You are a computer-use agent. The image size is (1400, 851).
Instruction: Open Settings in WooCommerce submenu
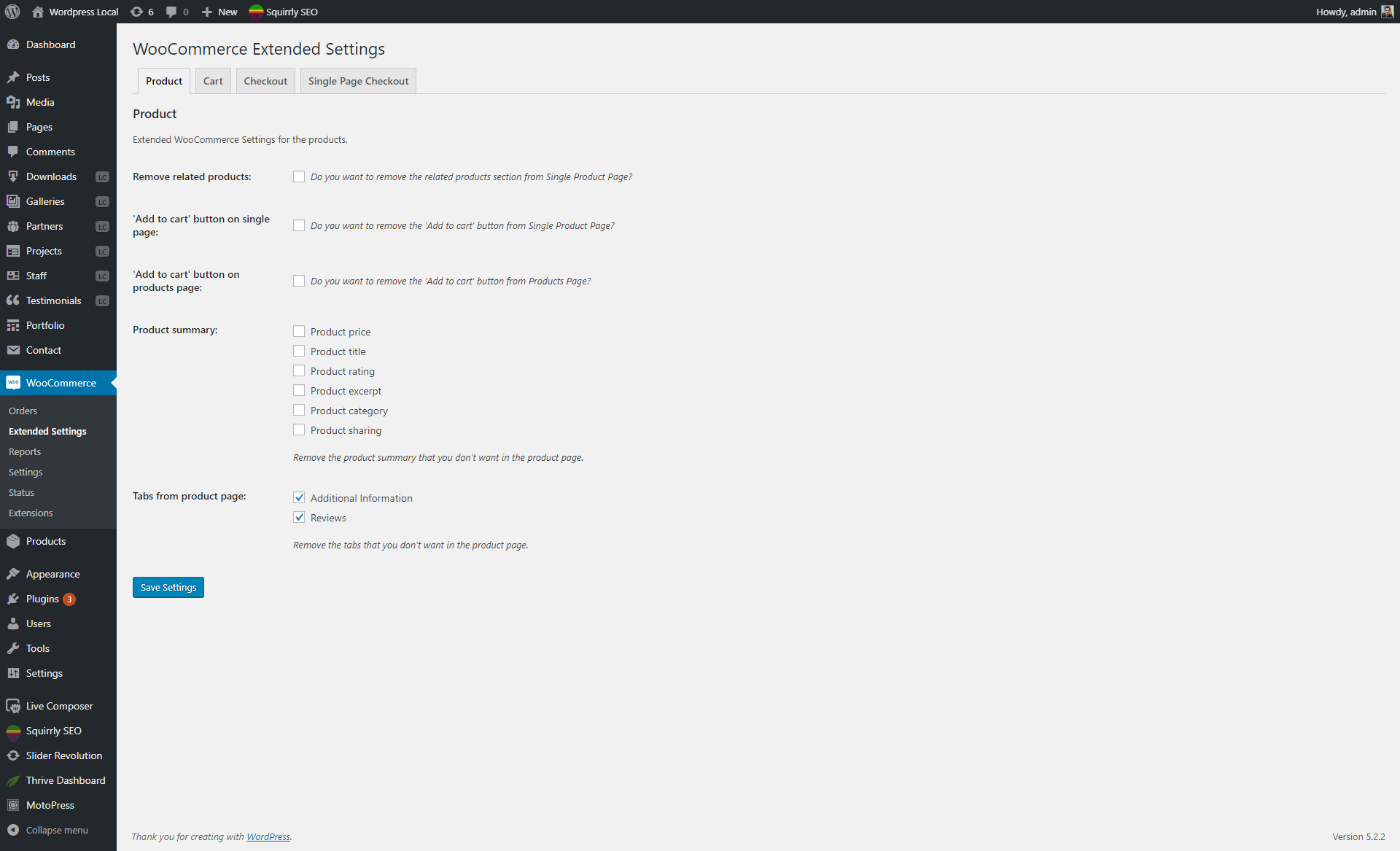26,472
